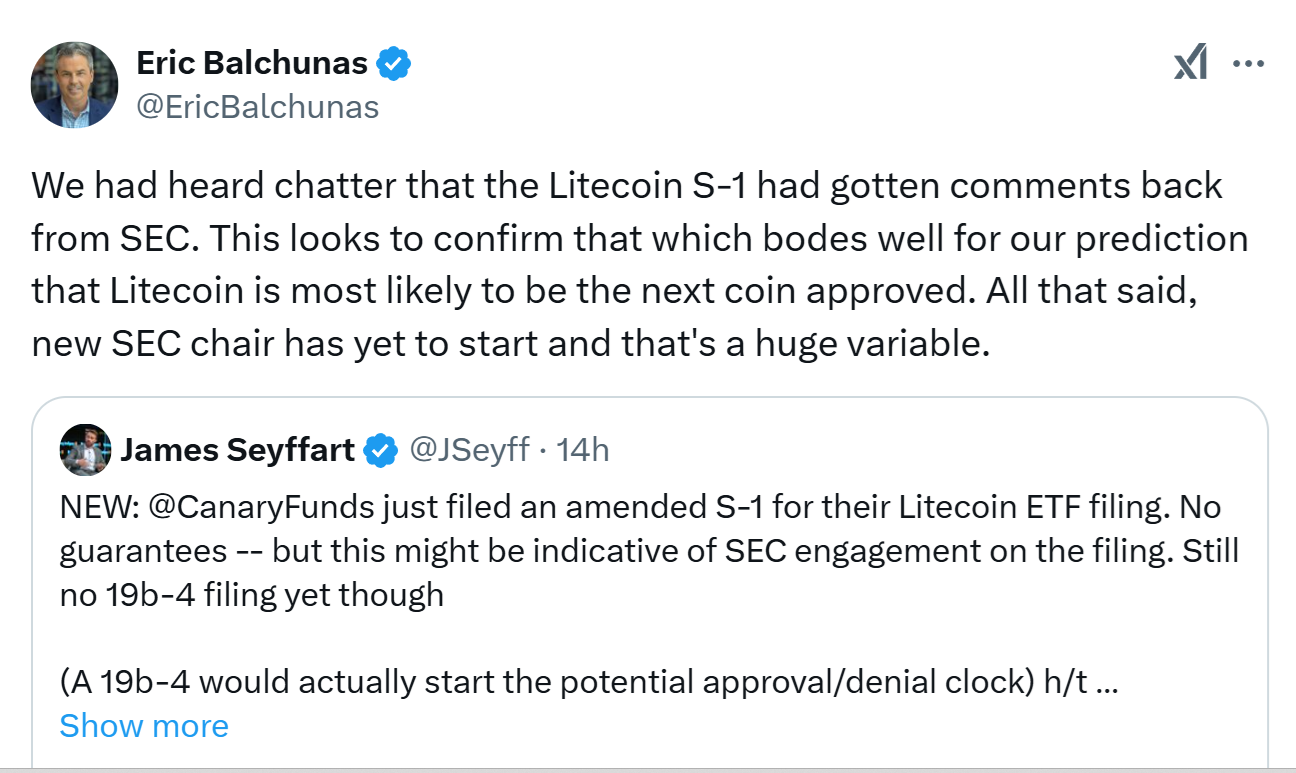Click quoted line '(A 19b-4 would actually start'
Screen dimensions: 1296x773
pos(588,681)
